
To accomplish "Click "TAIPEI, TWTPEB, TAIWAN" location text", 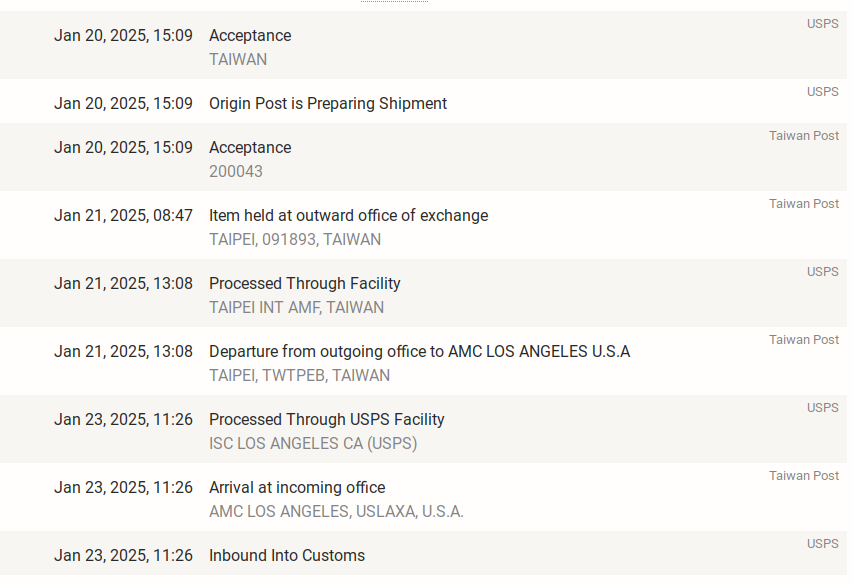I will tap(299, 376).
